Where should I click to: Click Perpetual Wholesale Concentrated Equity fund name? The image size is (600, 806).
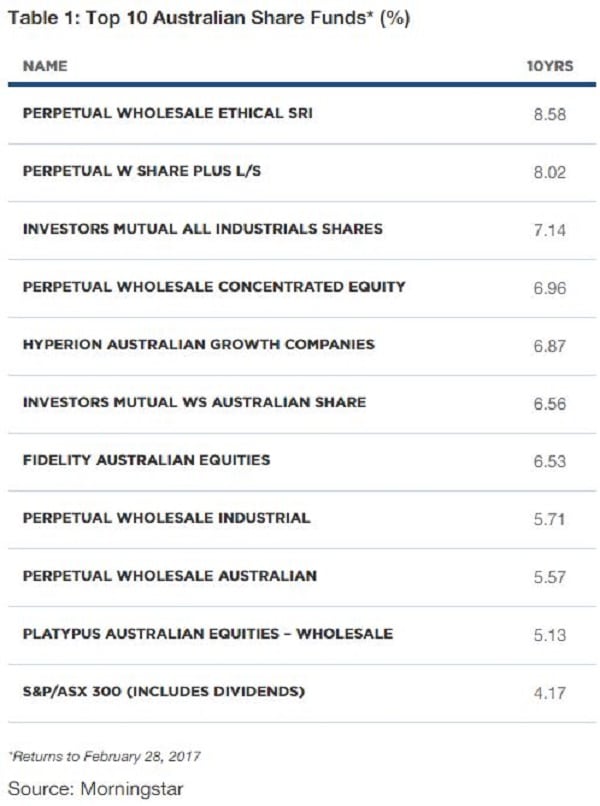click(214, 287)
